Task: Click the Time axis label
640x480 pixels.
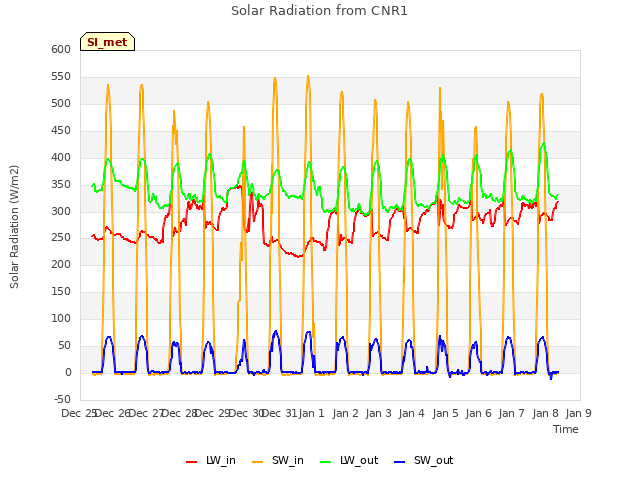Action: [565, 429]
